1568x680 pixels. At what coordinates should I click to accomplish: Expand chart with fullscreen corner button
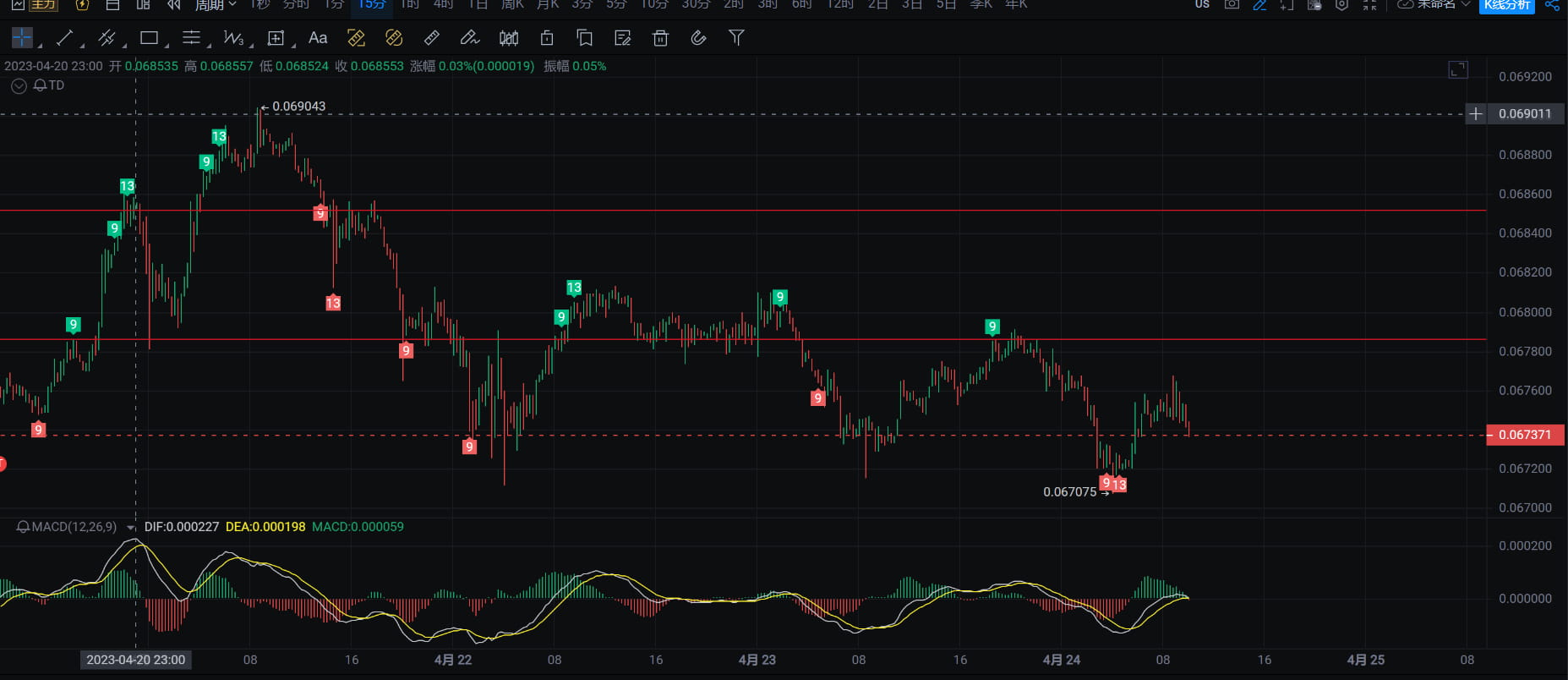(1458, 69)
